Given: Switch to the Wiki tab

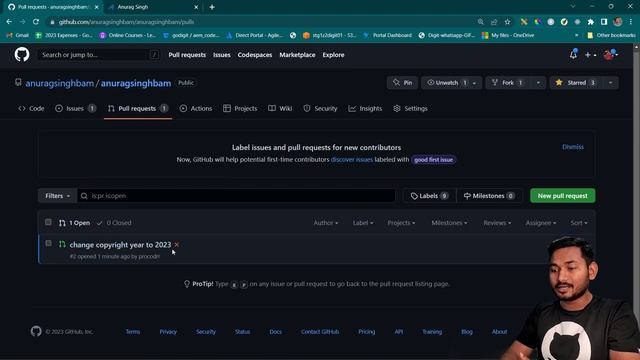Looking at the screenshot, I should pos(280,108).
